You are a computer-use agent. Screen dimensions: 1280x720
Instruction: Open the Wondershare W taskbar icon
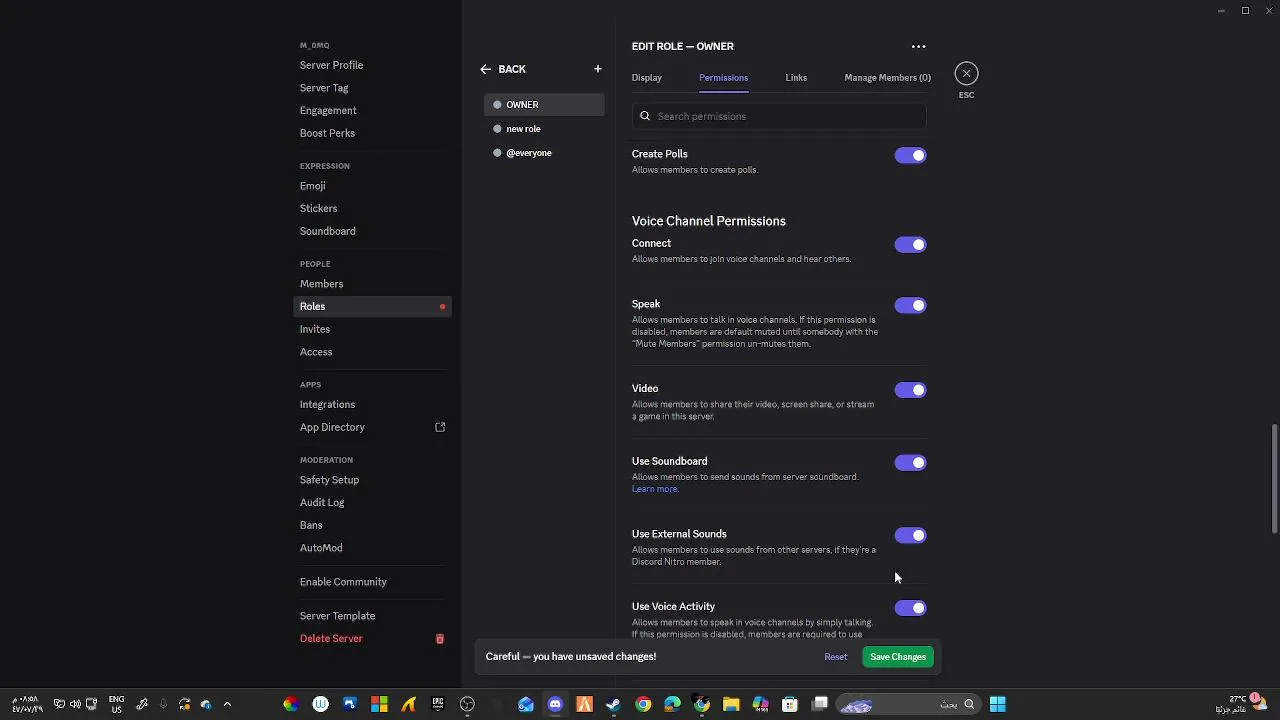point(320,704)
